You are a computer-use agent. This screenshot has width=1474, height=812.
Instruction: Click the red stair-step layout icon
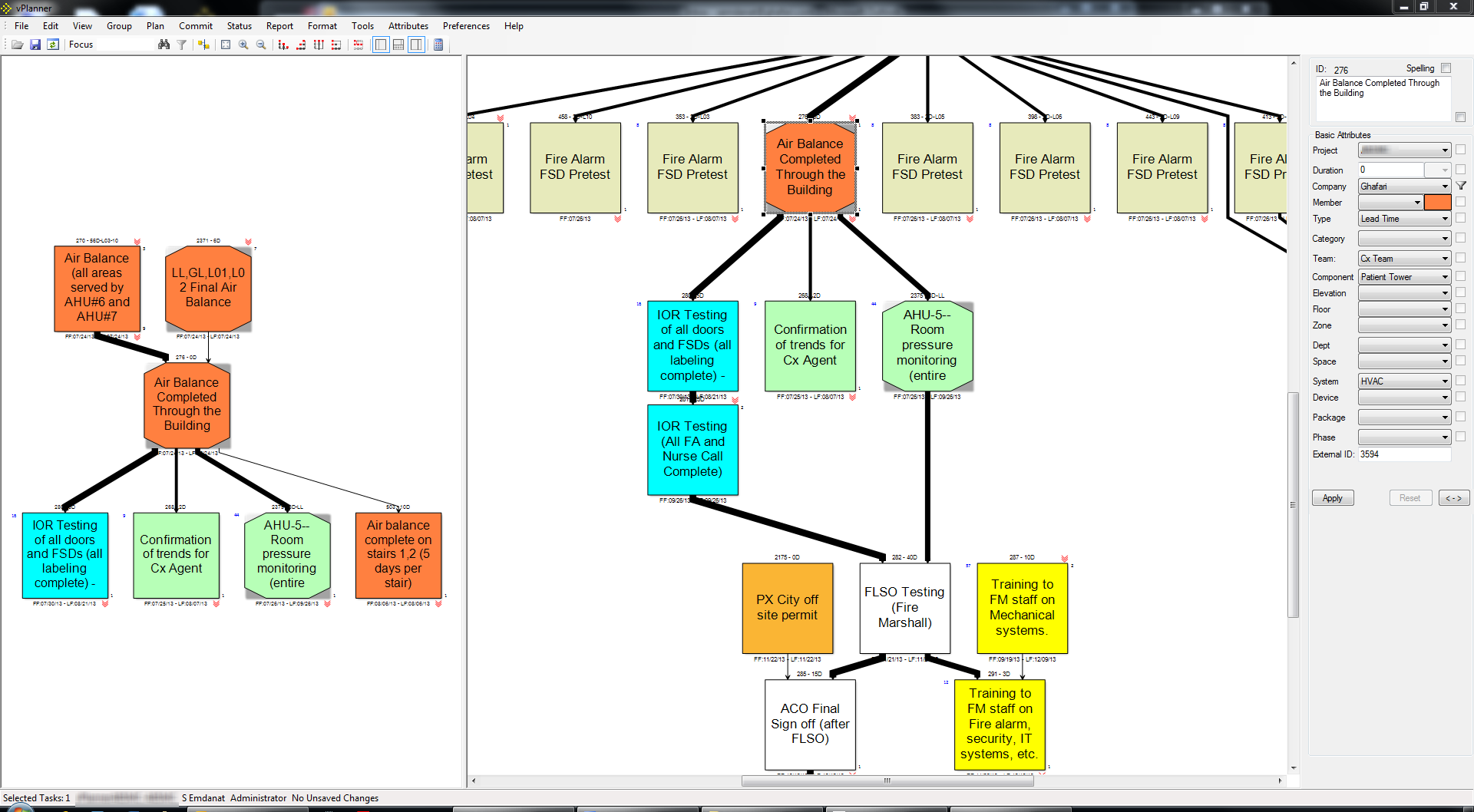coord(301,45)
